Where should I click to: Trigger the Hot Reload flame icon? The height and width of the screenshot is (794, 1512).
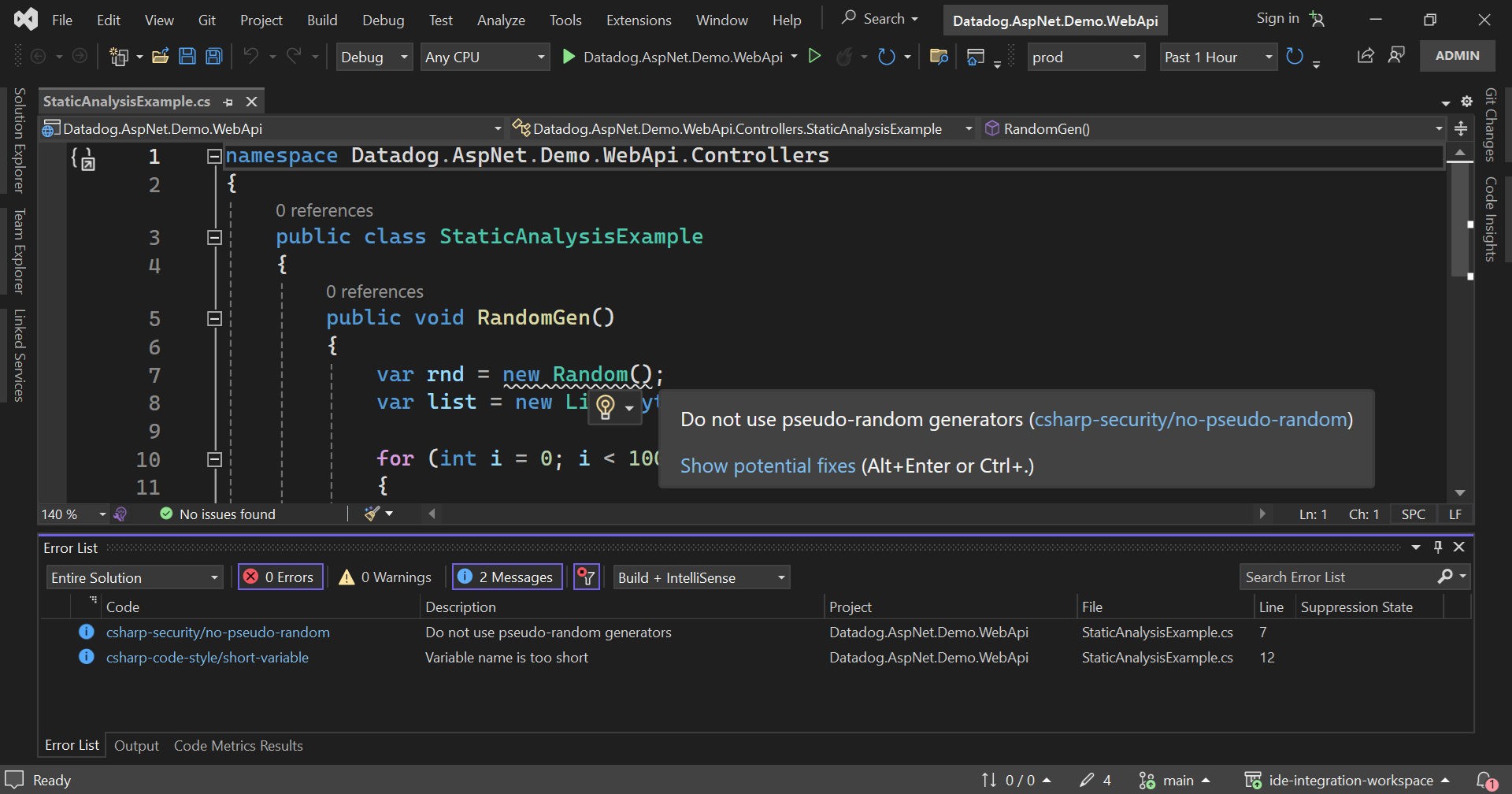(845, 56)
